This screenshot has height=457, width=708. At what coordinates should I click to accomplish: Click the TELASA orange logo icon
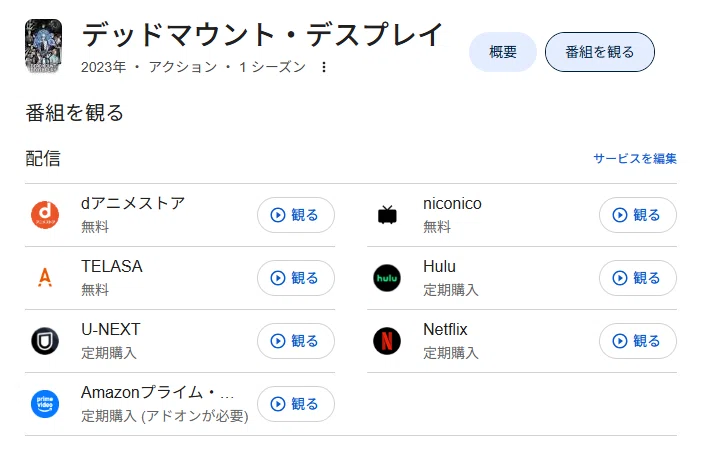coord(45,278)
